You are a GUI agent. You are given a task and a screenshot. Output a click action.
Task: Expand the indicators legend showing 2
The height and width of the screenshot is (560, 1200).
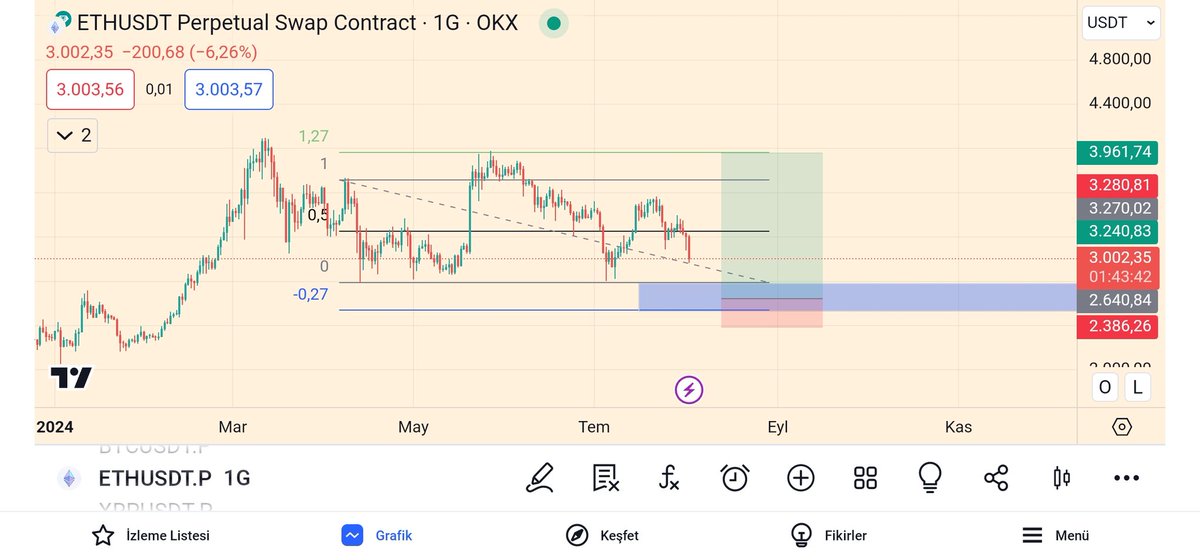74,135
